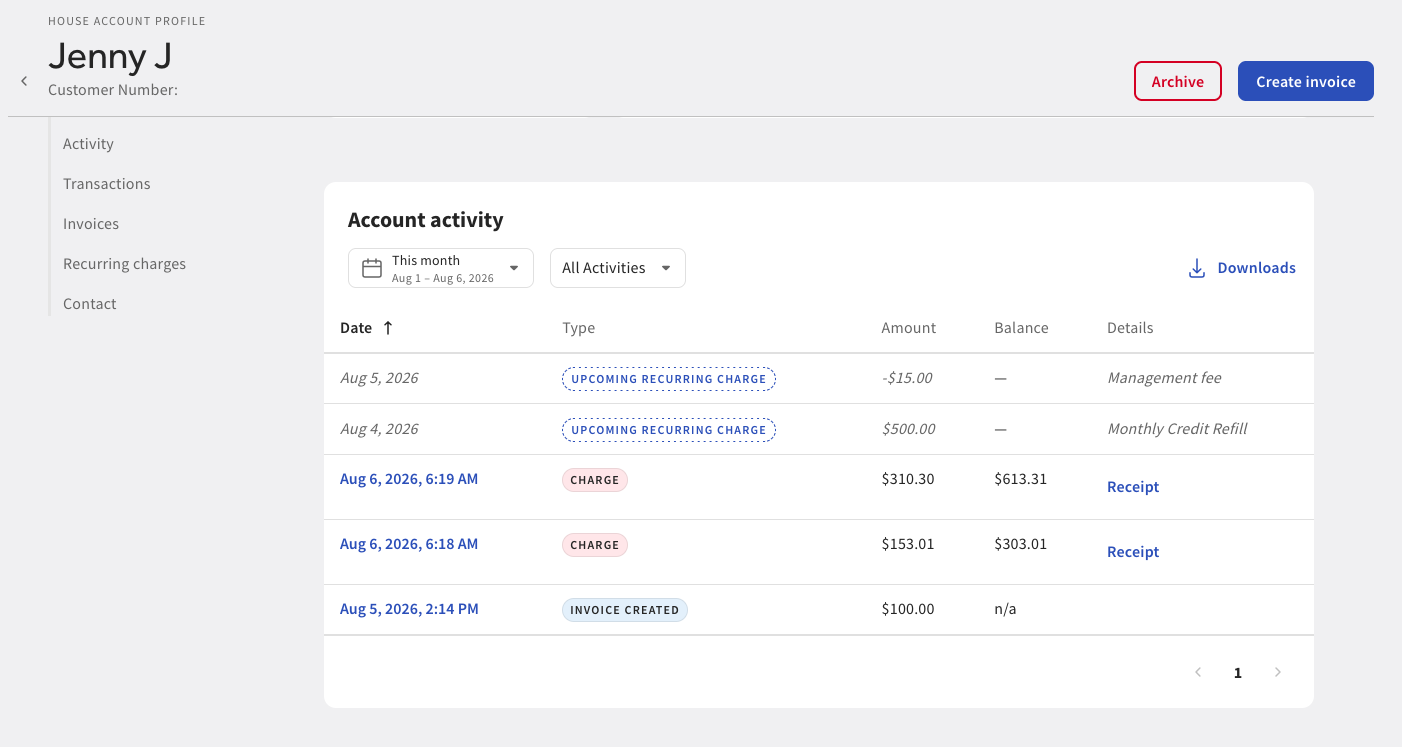The width and height of the screenshot is (1402, 747).
Task: Click the Aug 5, 2026 upcoming charge date
Action: coord(379,378)
